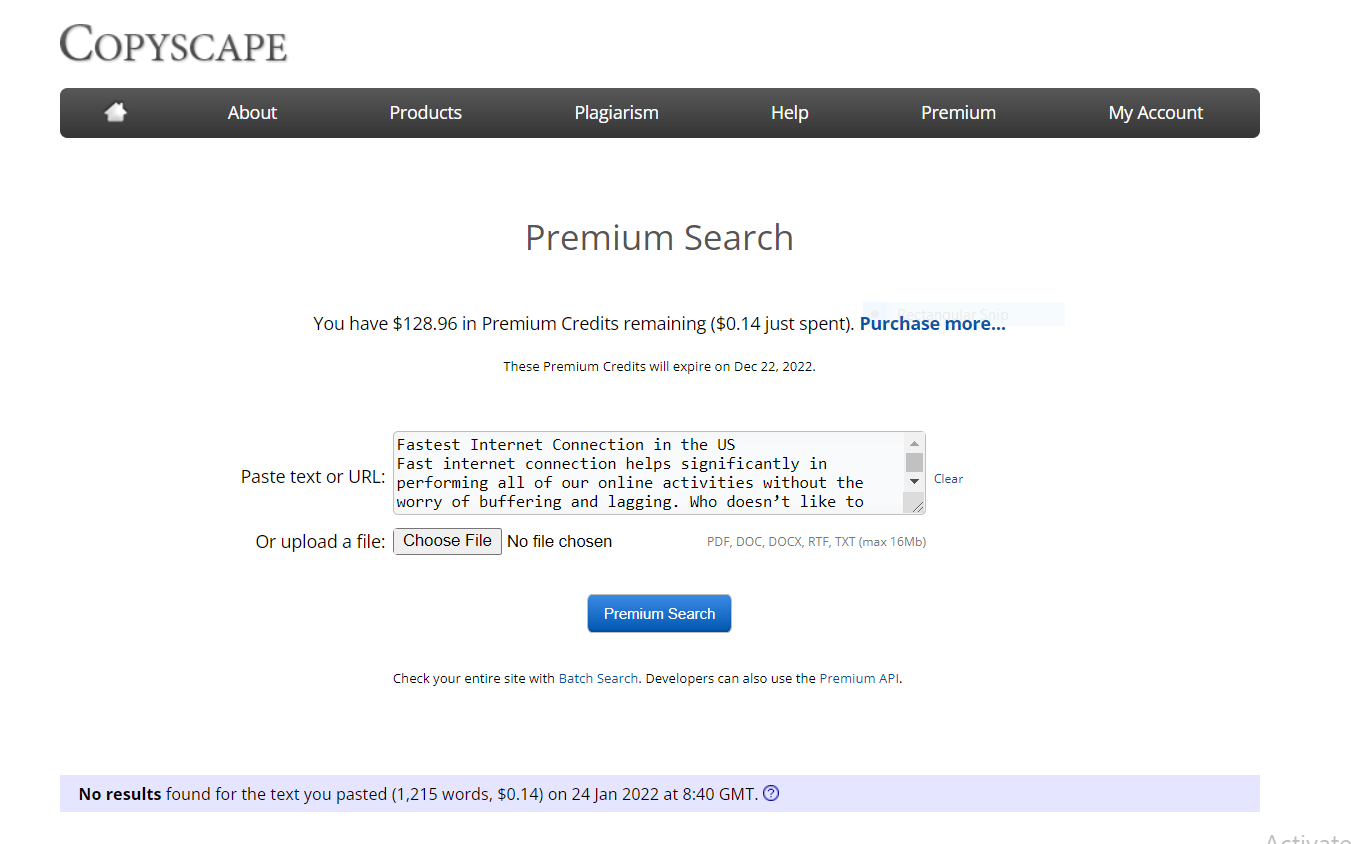Viewport: 1351px width, 844px height.
Task: Click the blue Premium Search button
Action: tap(659, 614)
